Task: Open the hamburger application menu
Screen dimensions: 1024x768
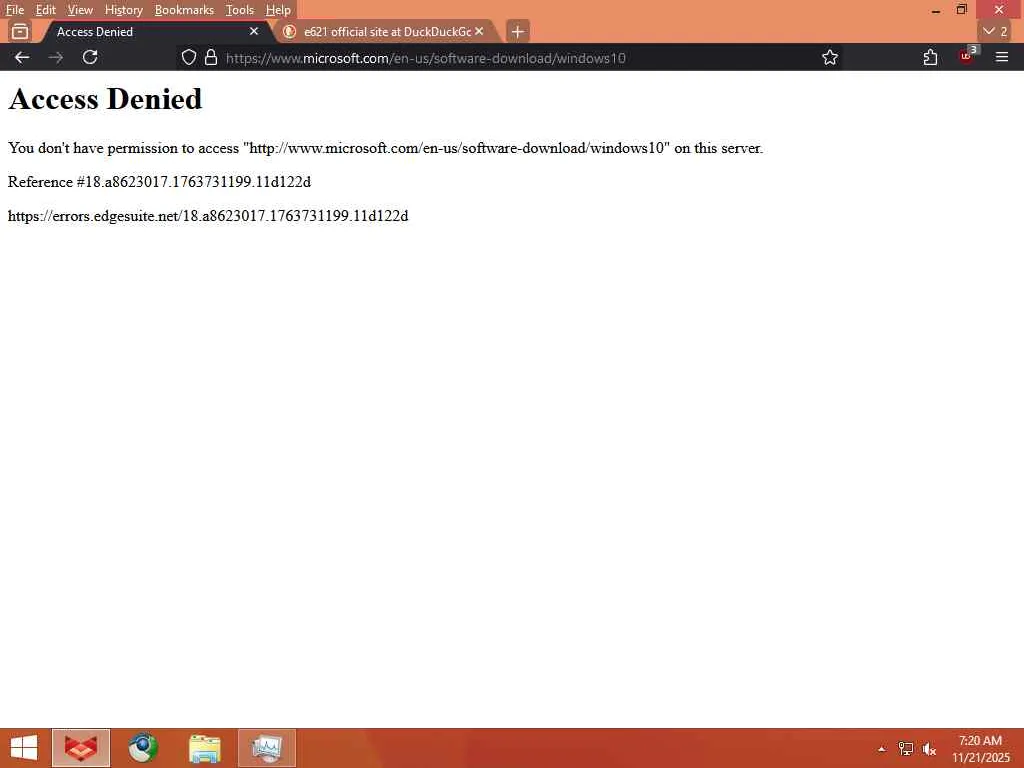Action: (1002, 57)
